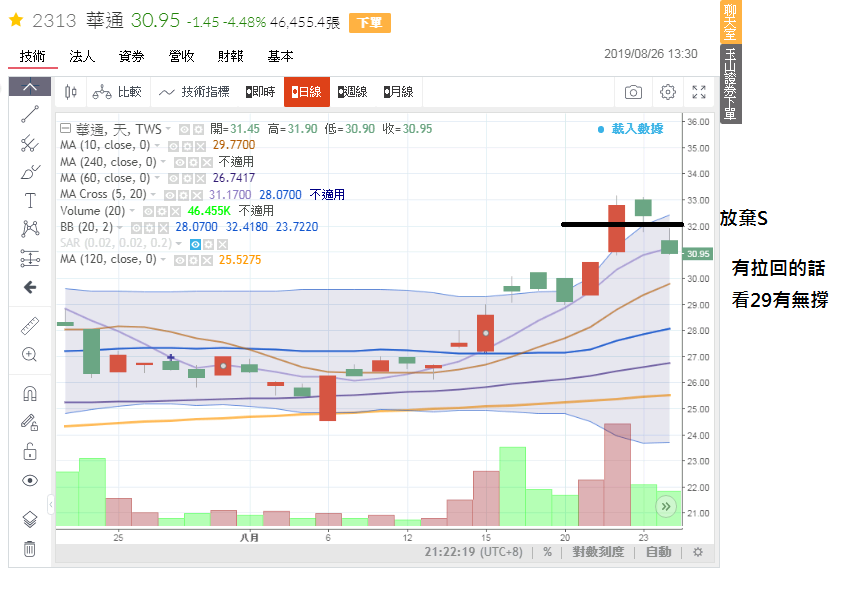Open dropdown arrow for MA (240, close, 0)
The image size is (850, 595).
pos(163,161)
